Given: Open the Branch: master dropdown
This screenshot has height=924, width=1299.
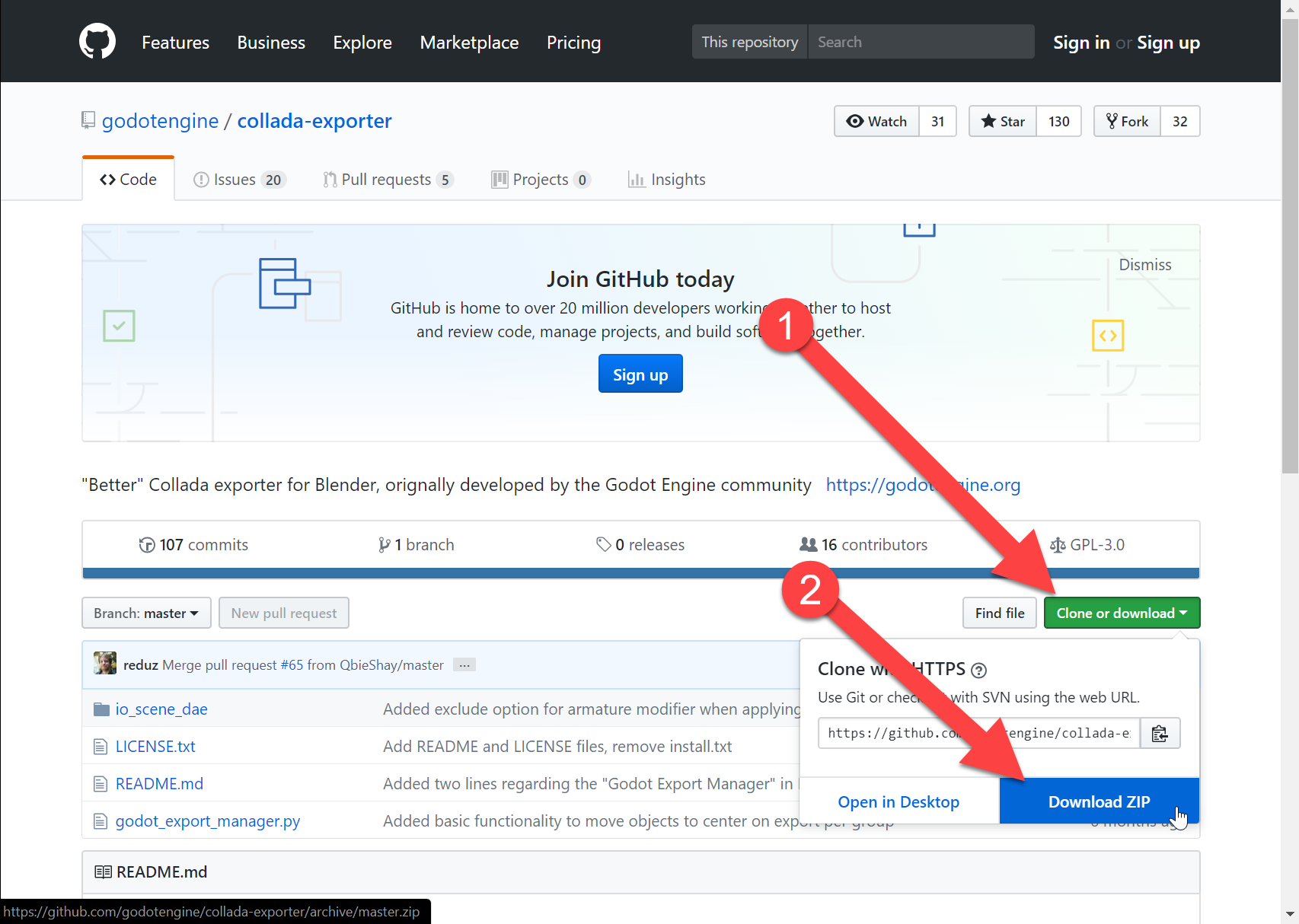Looking at the screenshot, I should coord(146,613).
